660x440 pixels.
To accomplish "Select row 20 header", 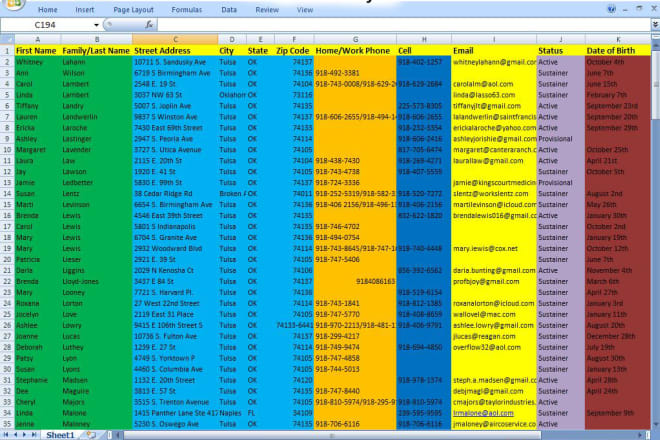I will point(7,259).
